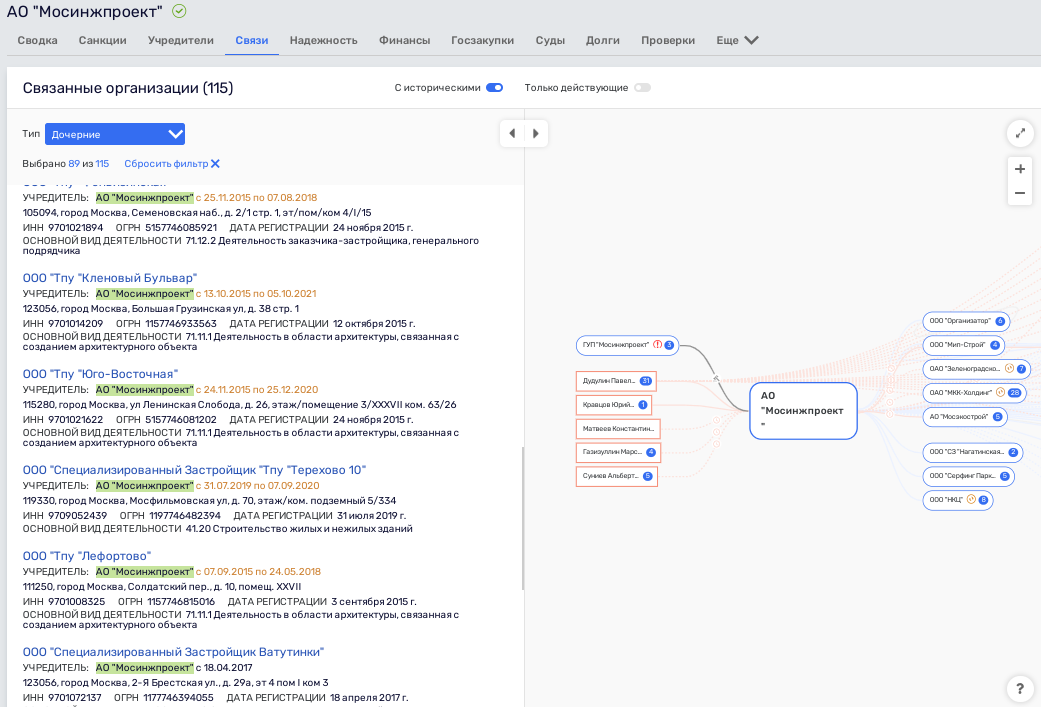The width and height of the screenshot is (1041, 707).
Task: Click badge 5 on ООО "Серфинг Парк..." node
Action: pyautogui.click(x=1004, y=476)
